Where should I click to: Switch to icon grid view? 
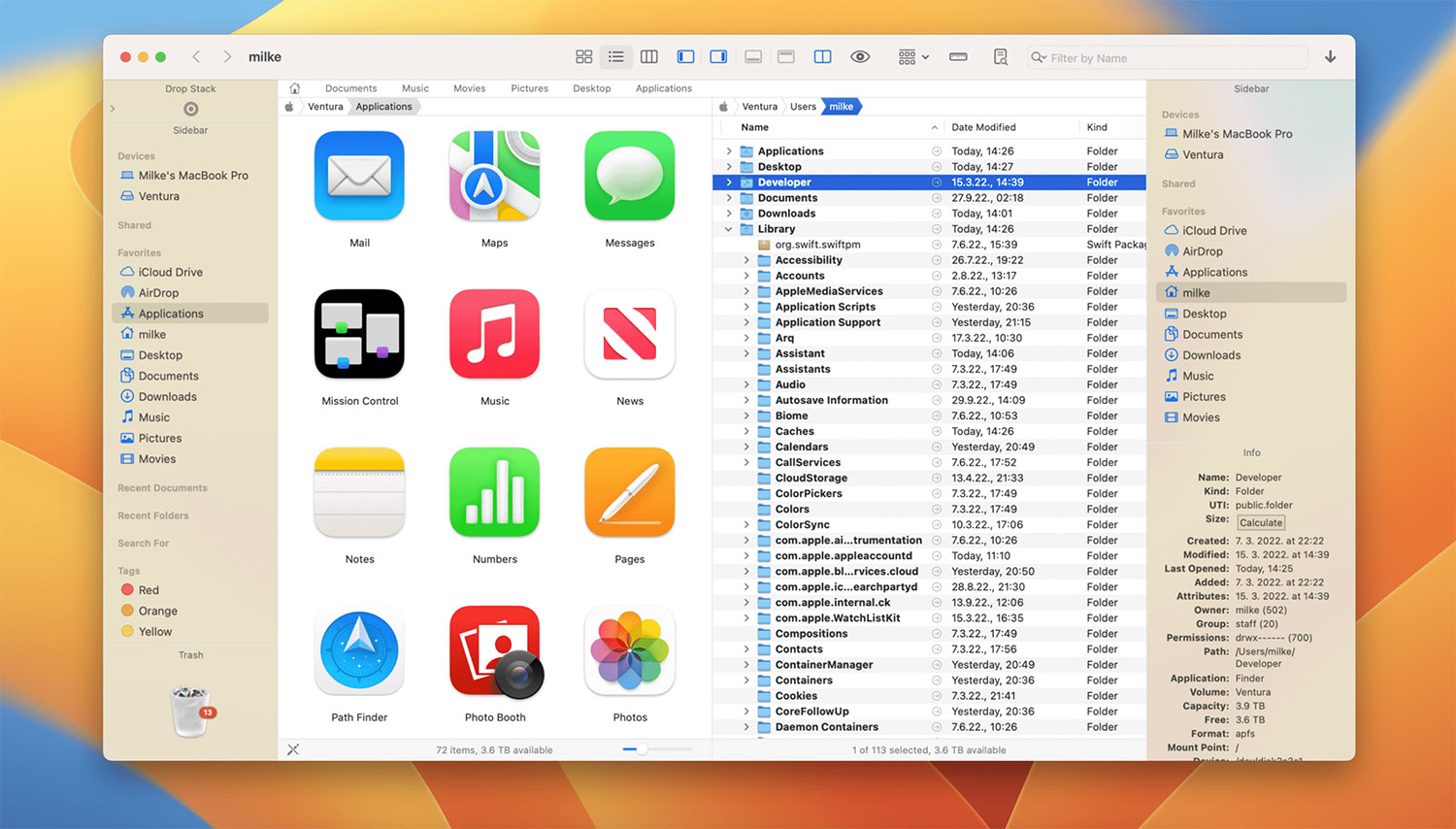click(583, 57)
